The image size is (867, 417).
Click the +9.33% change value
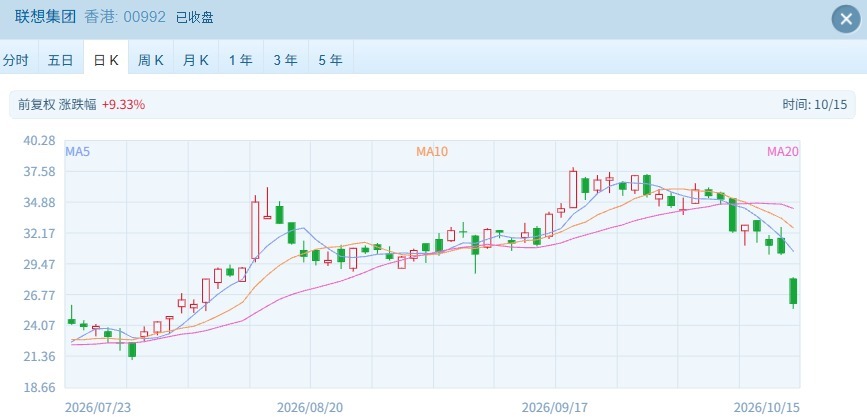click(x=123, y=105)
